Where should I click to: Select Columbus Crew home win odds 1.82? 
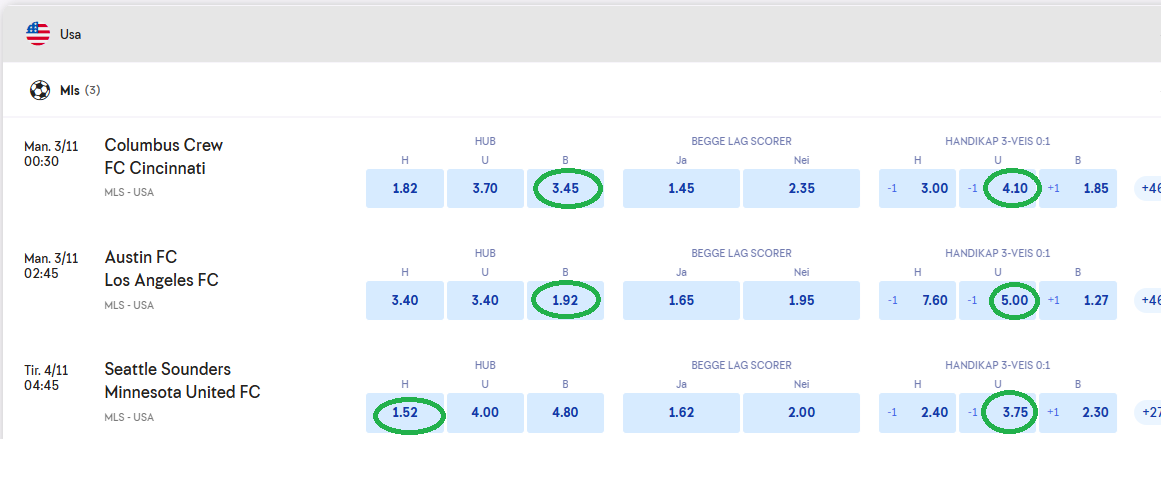(x=405, y=188)
